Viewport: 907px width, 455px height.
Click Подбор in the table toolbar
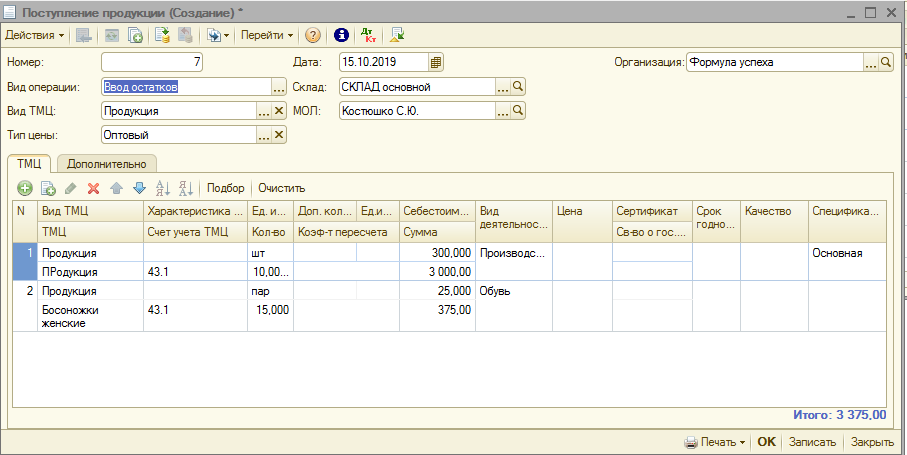[x=225, y=188]
